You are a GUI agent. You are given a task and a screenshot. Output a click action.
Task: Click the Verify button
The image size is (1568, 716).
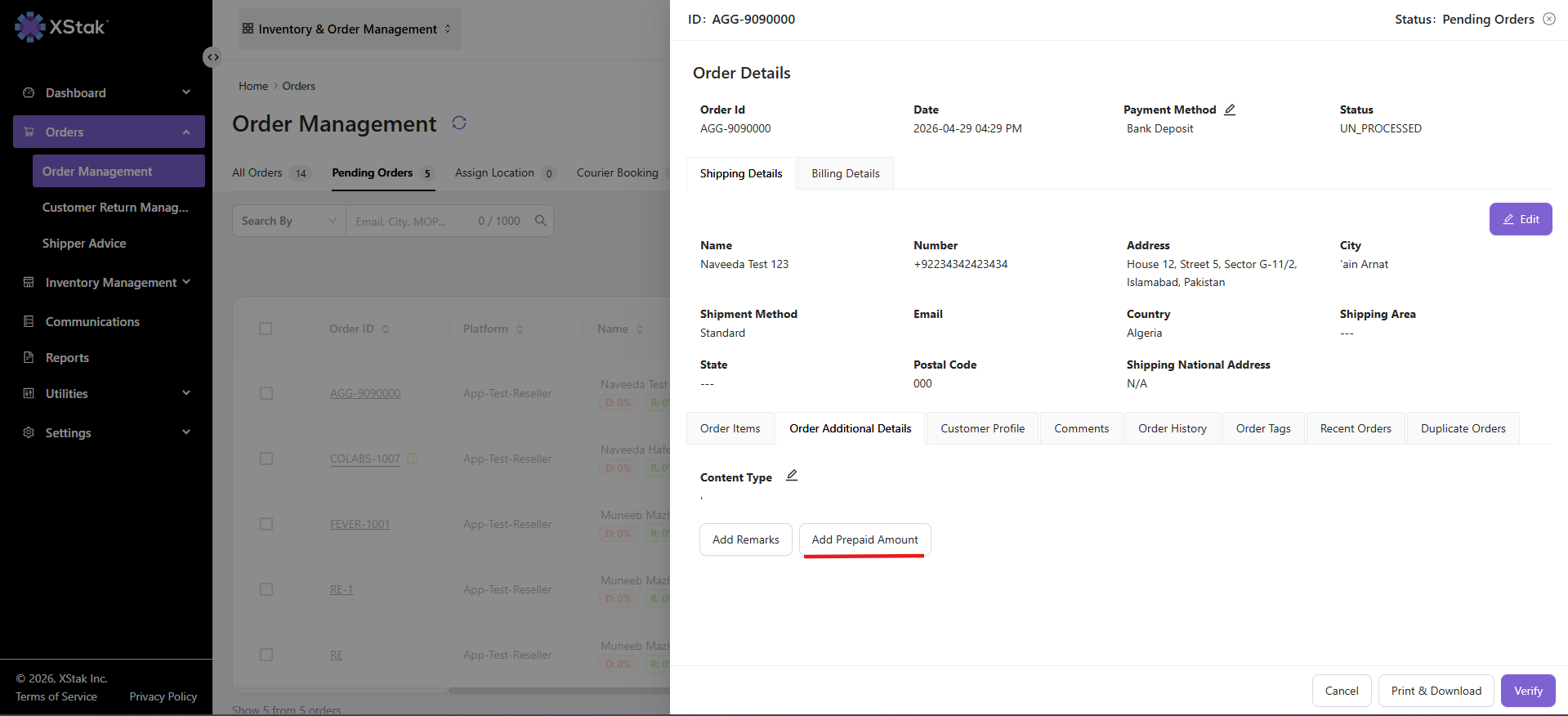click(x=1528, y=691)
